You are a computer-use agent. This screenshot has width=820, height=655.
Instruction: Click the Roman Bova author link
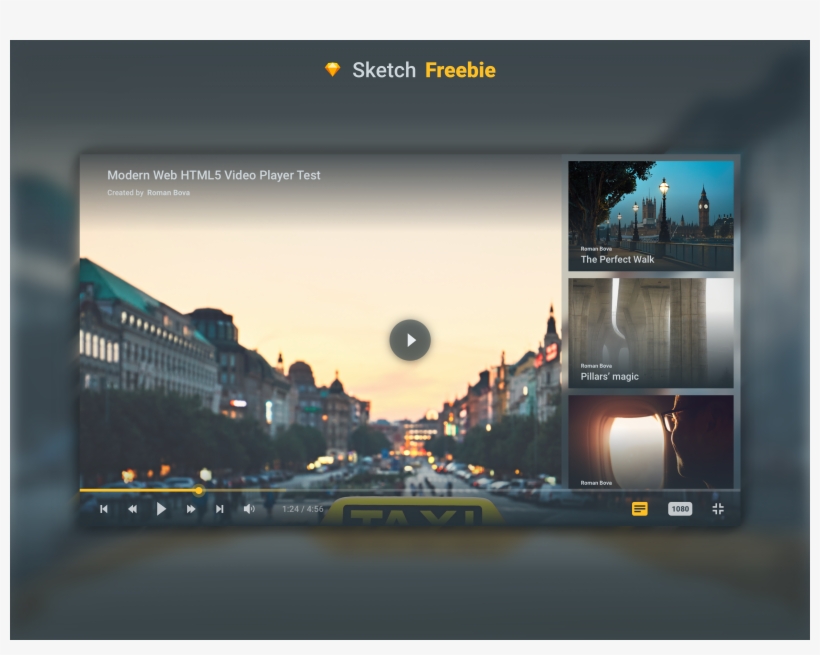point(168,193)
